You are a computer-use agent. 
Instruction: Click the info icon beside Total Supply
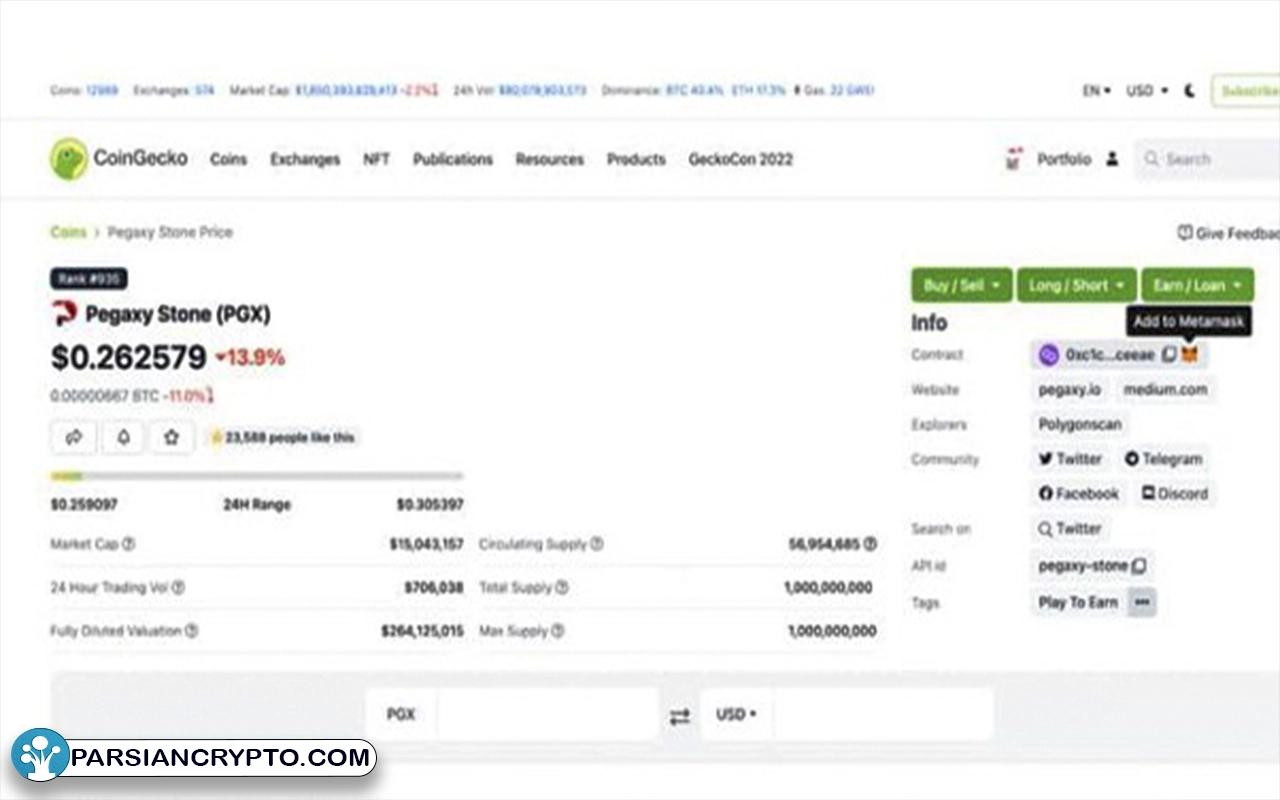pyautogui.click(x=561, y=588)
